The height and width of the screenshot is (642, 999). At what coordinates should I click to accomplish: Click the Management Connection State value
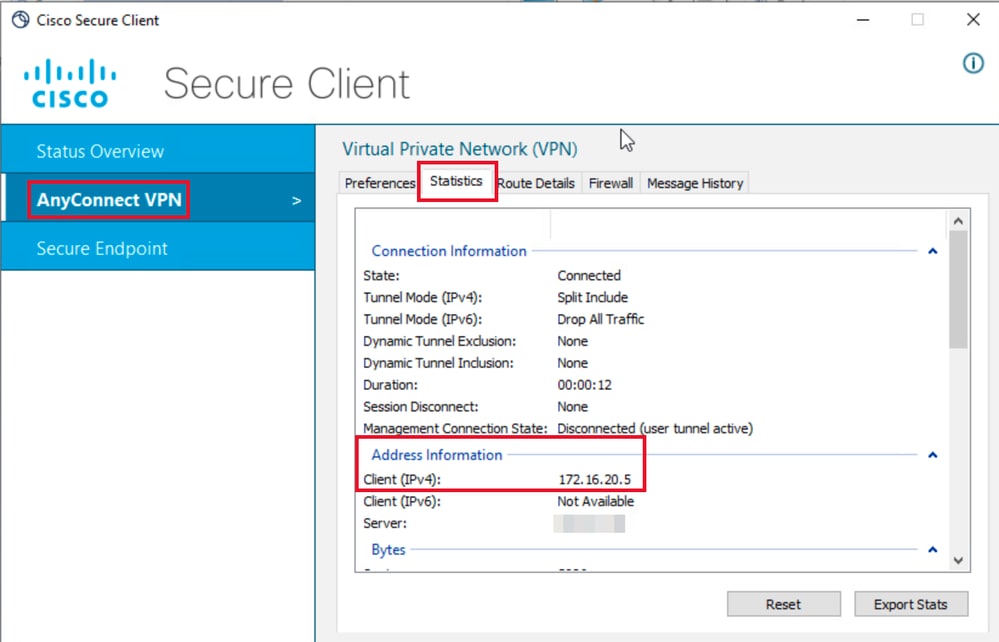coord(655,429)
